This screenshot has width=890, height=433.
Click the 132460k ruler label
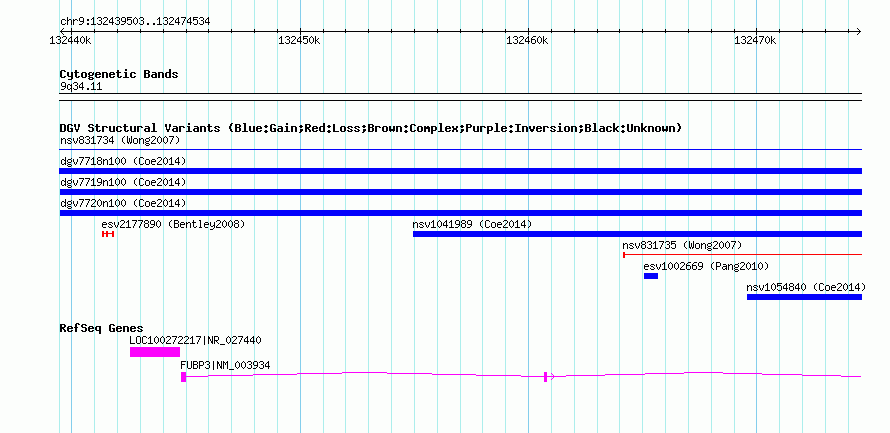[528, 40]
